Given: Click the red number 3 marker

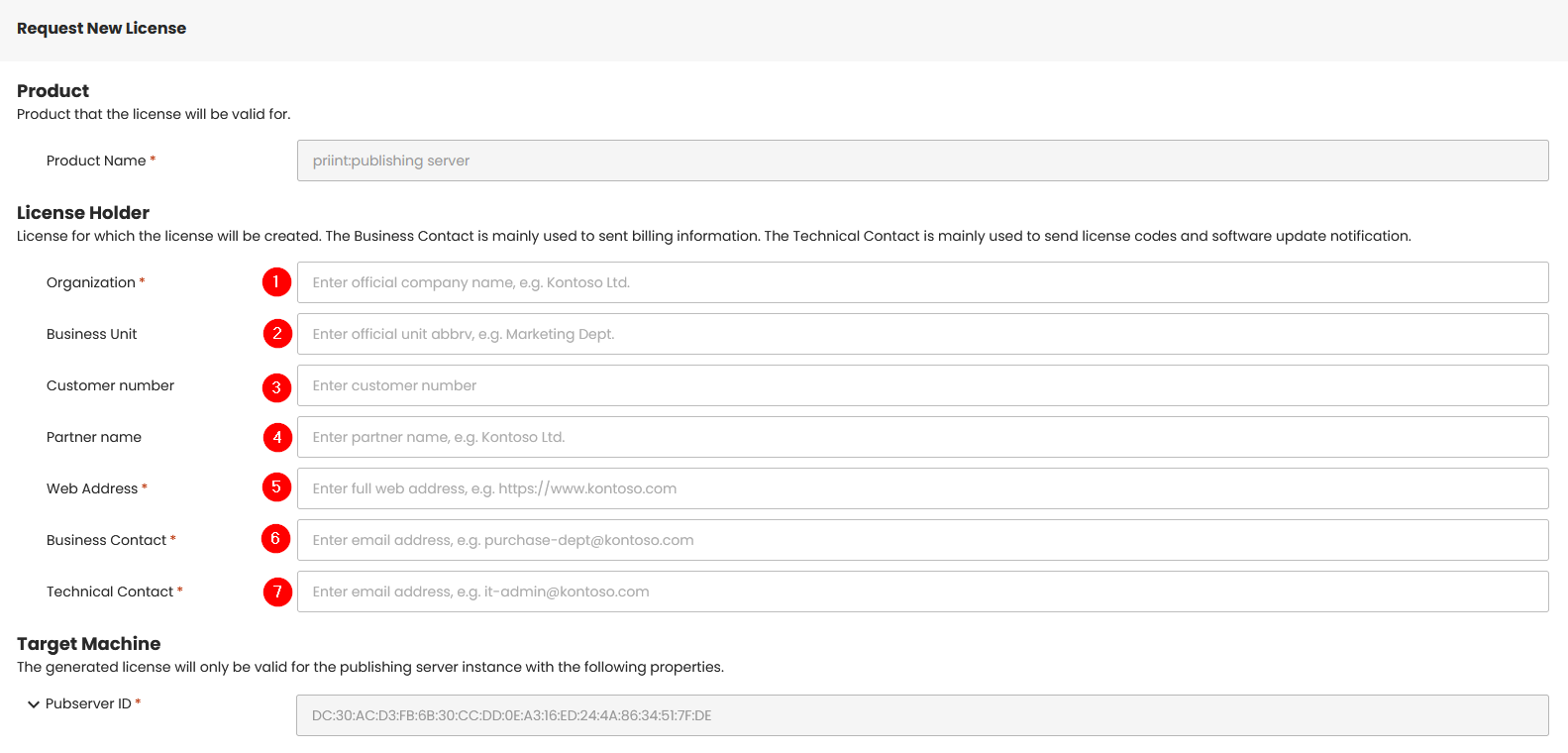Looking at the screenshot, I should [277, 386].
